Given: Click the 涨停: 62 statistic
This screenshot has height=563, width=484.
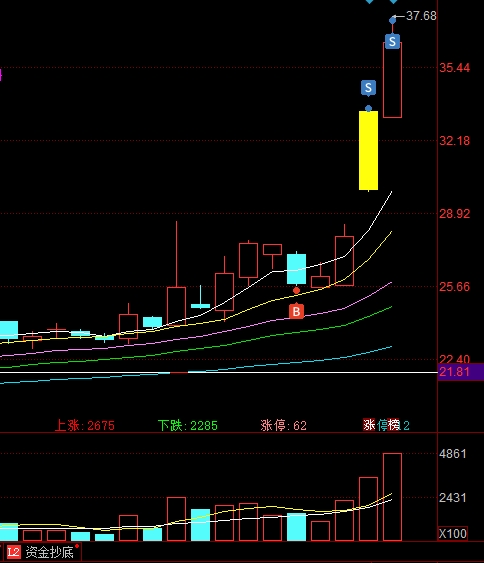Looking at the screenshot, I should (284, 425).
